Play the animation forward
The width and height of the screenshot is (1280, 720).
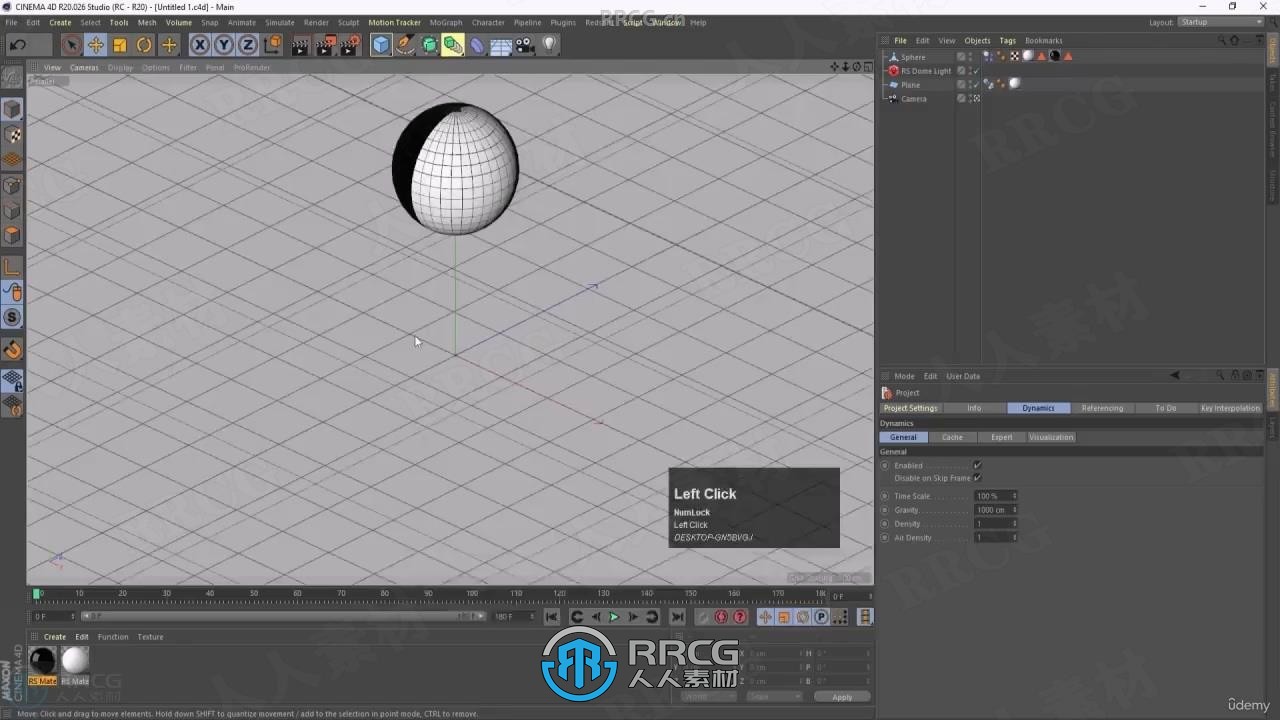click(614, 617)
